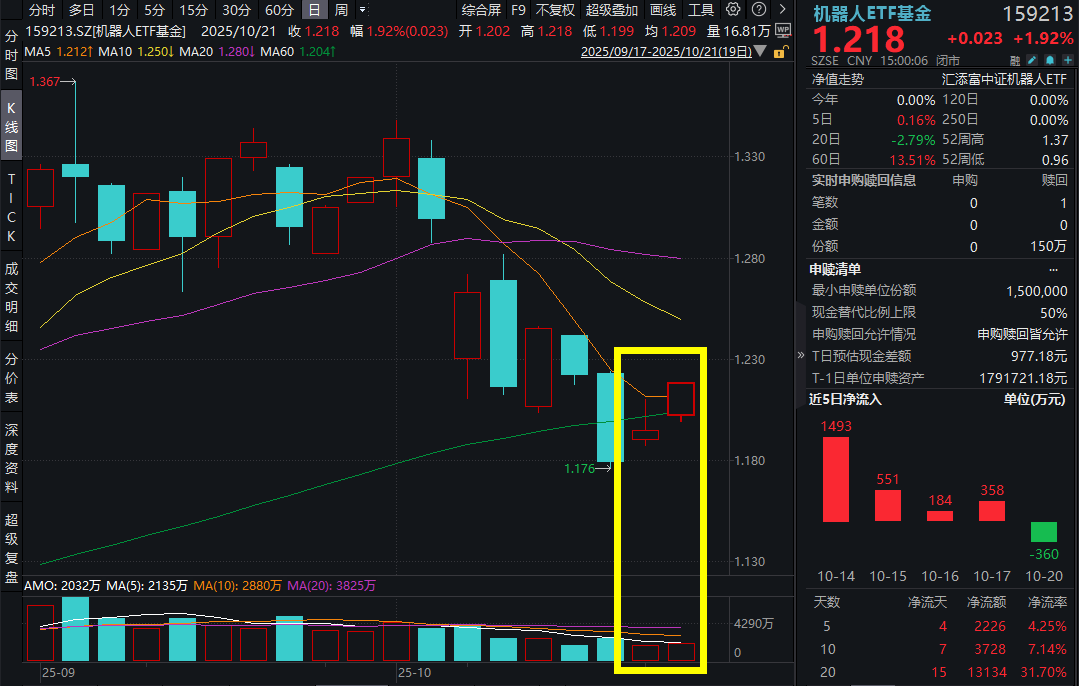Switch to the 60分 period tab
The image size is (1079, 686).
coord(279,10)
